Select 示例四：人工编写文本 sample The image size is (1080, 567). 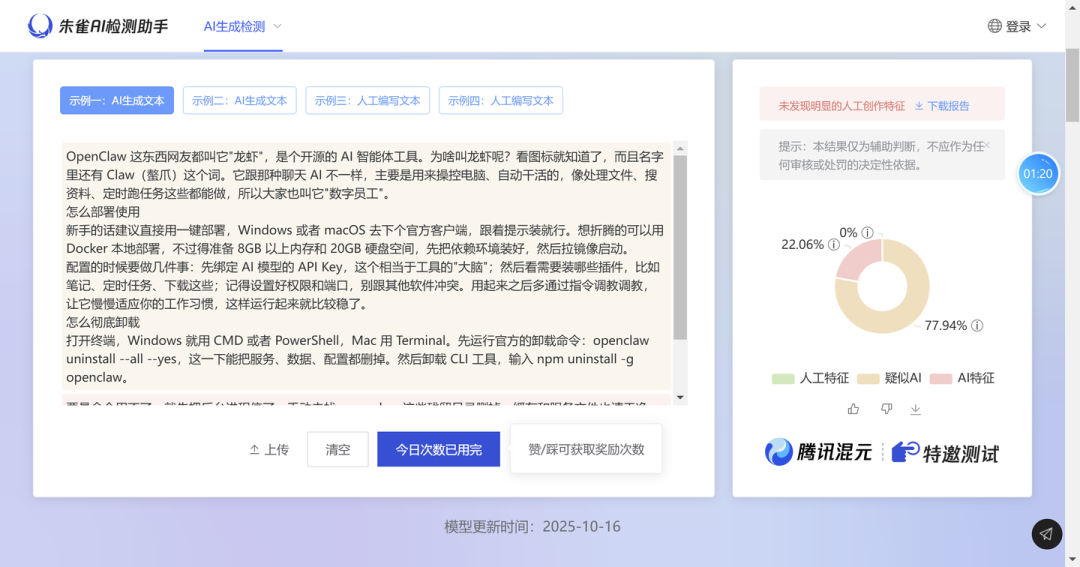tap(501, 101)
